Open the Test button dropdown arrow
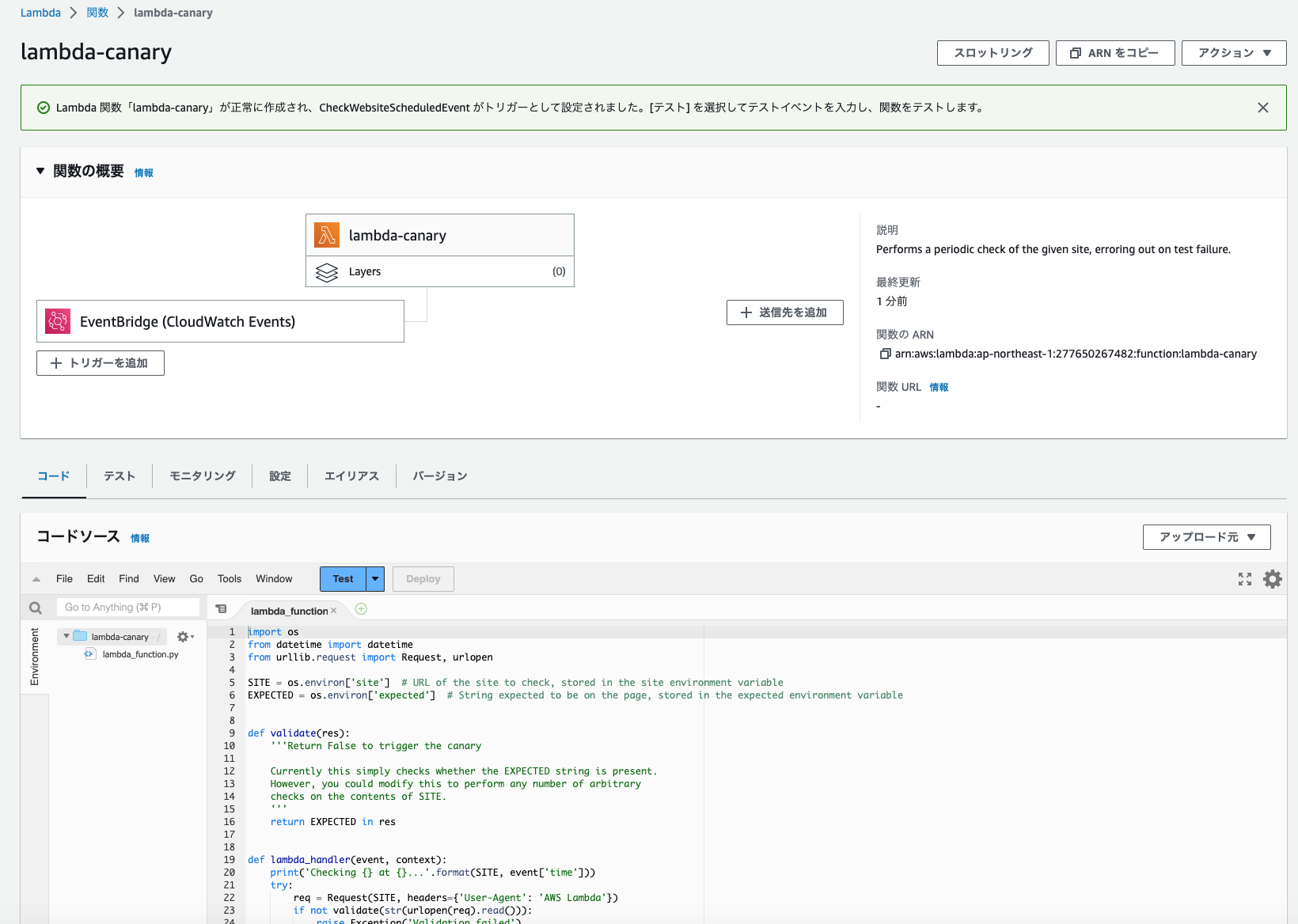 375,579
